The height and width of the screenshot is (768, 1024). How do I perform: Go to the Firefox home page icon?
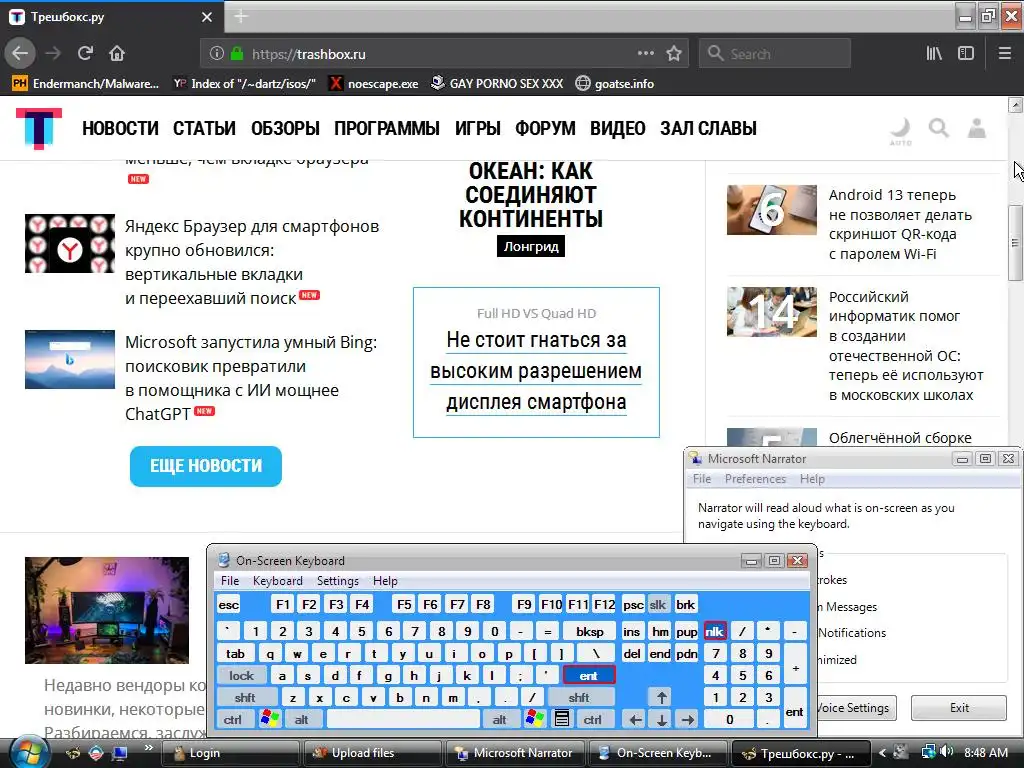[x=117, y=53]
